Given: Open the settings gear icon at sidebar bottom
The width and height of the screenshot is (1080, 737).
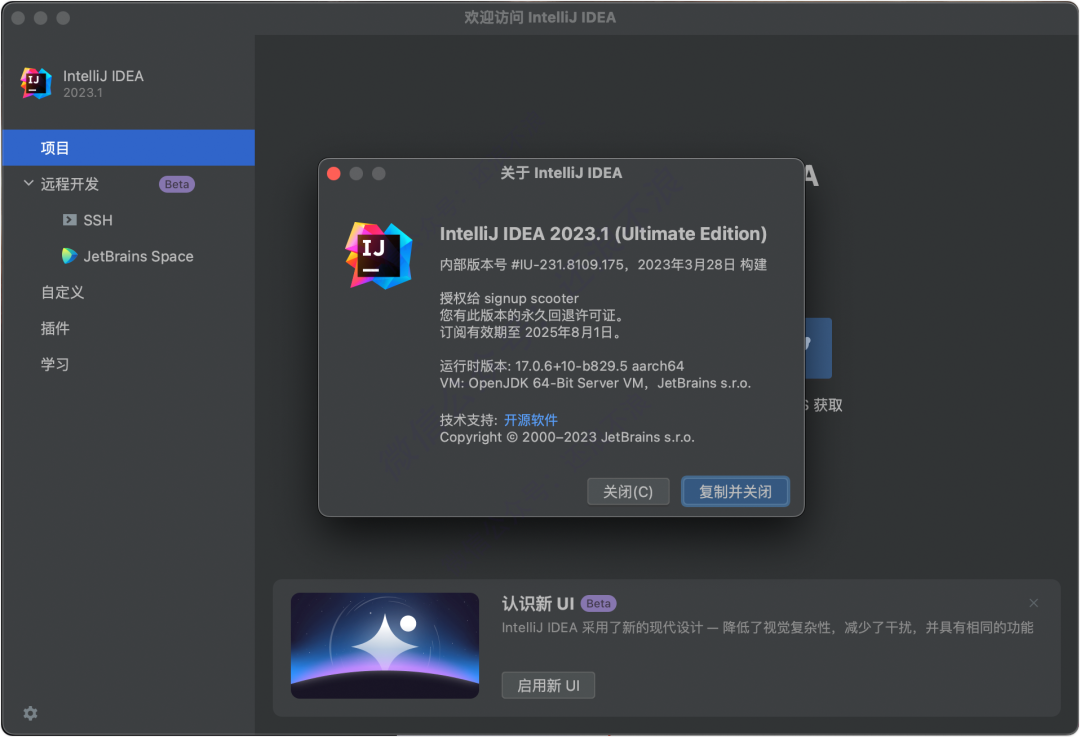Looking at the screenshot, I should (x=30, y=713).
